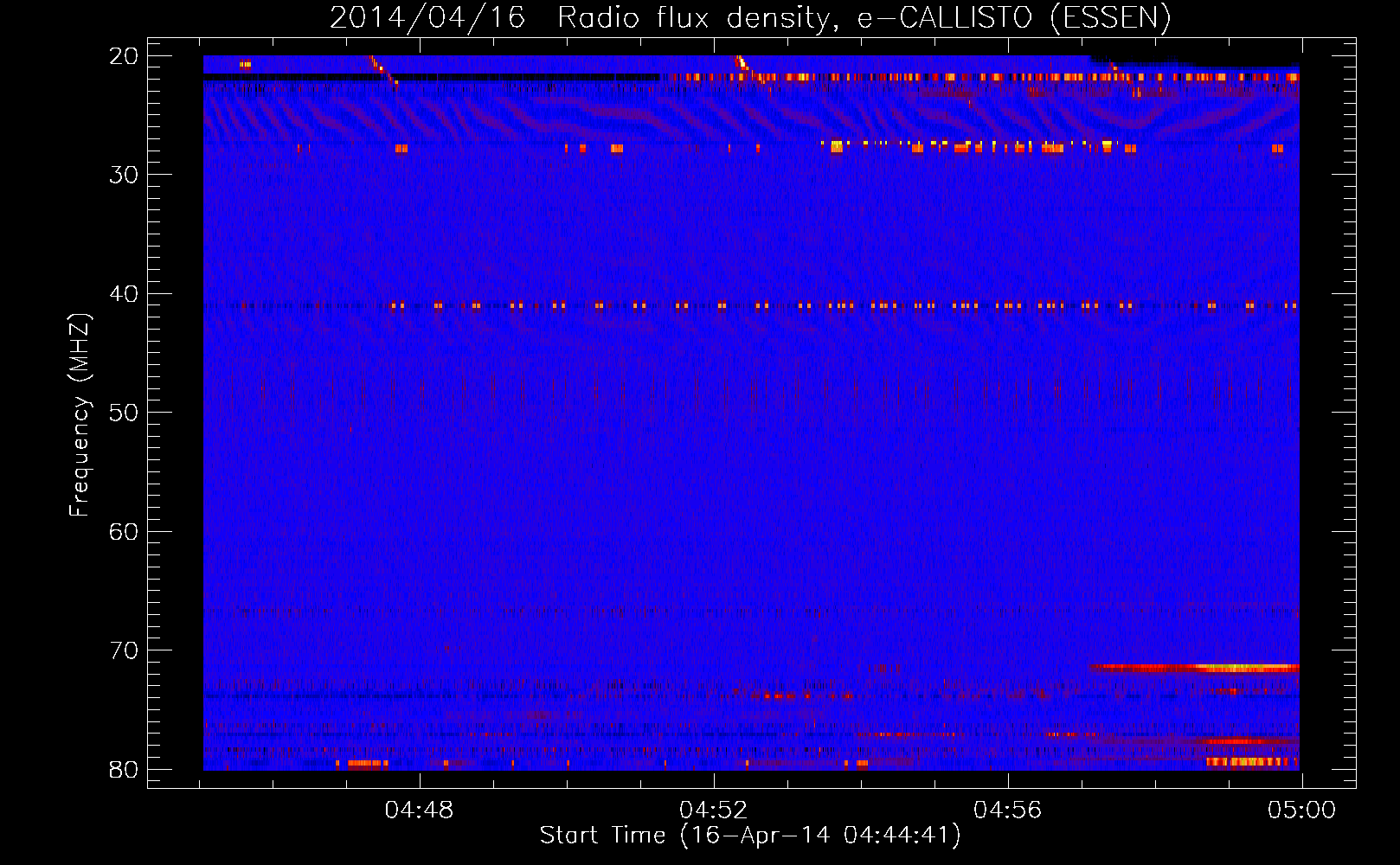1400x865 pixels.
Task: Click the 'Frequency (MHZ)' axis label
Action: tap(80, 414)
